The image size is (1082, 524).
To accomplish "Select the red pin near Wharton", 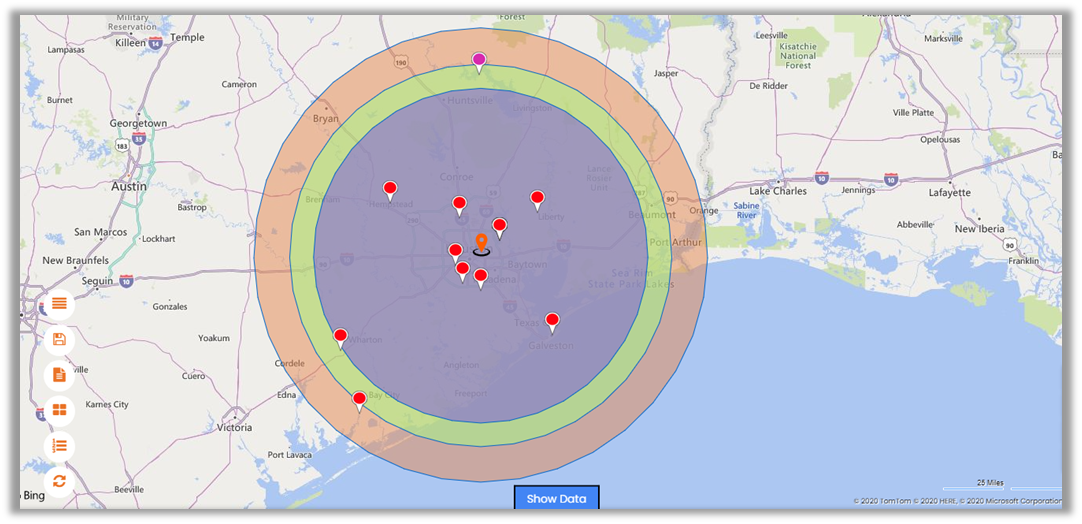I will (340, 336).
